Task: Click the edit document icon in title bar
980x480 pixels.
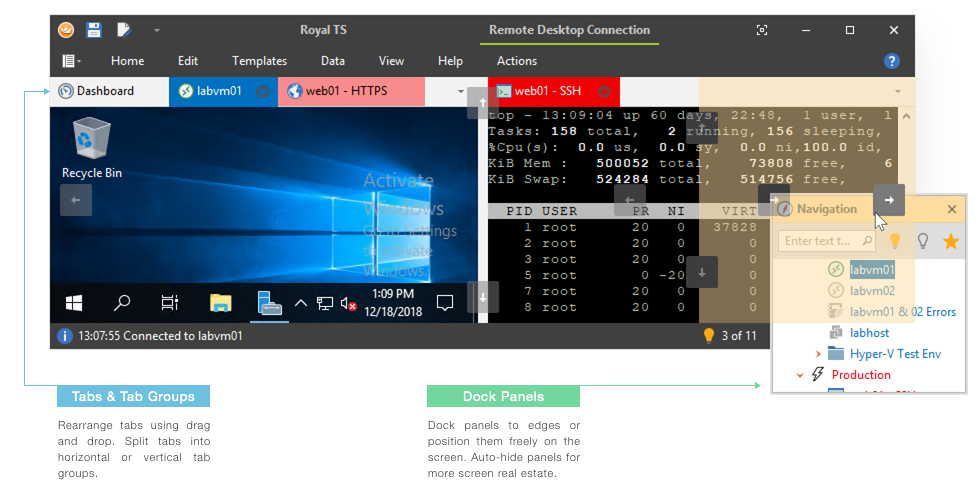Action: 123,30
